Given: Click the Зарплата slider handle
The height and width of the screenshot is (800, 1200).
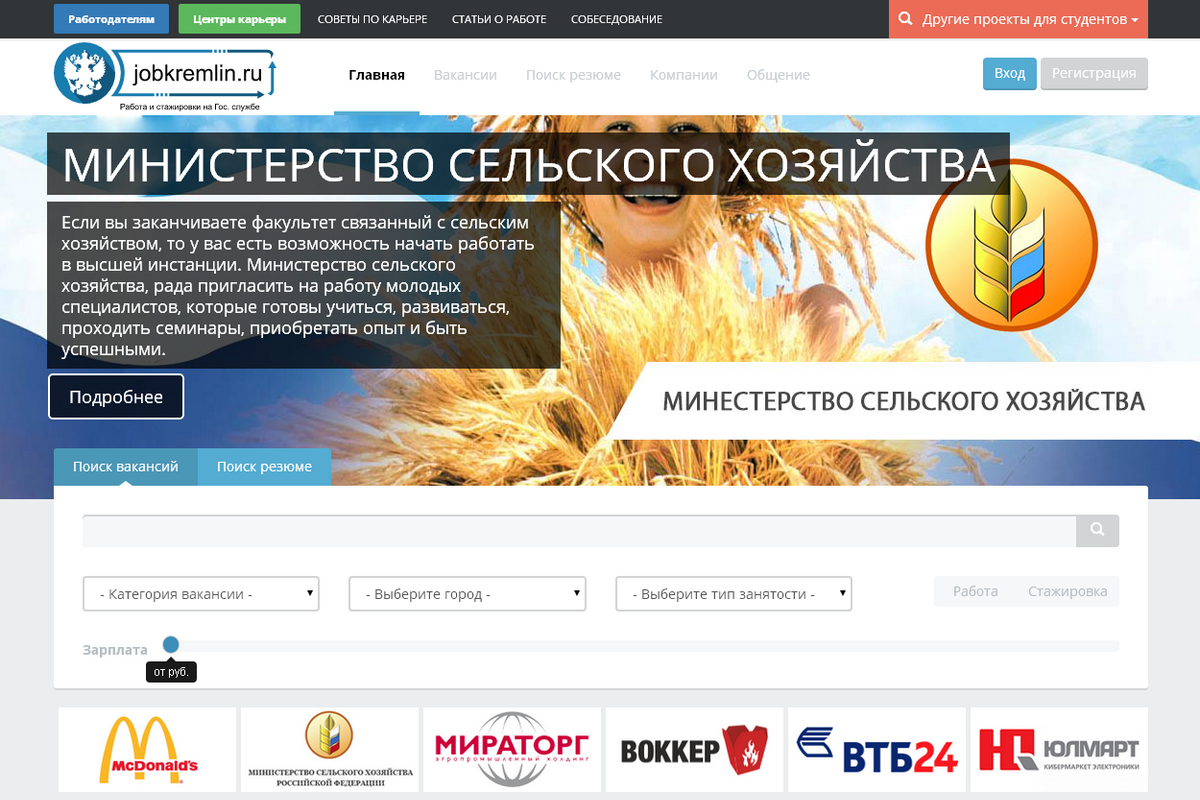Looking at the screenshot, I should click(171, 645).
